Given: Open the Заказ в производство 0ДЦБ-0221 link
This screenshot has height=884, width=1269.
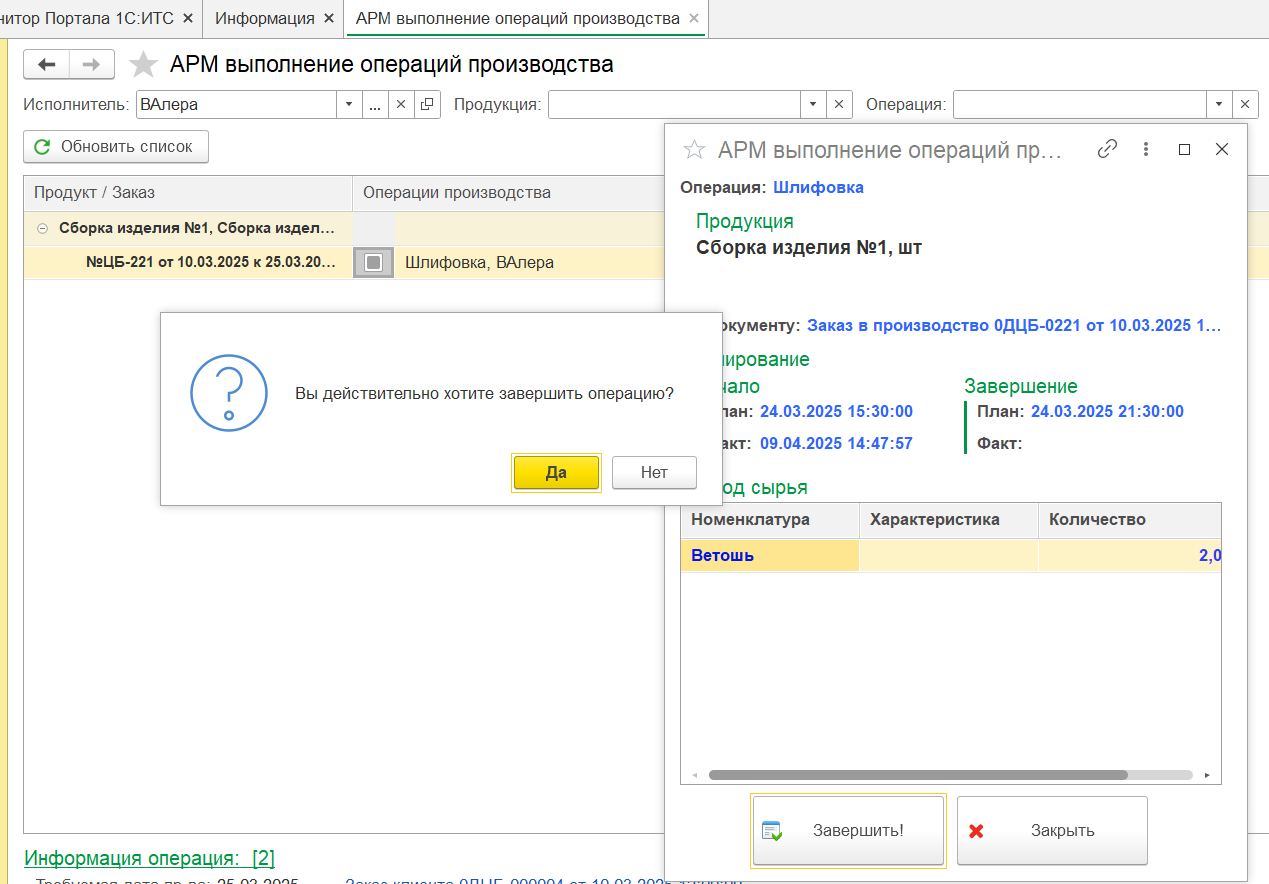Looking at the screenshot, I should click(x=1014, y=325).
